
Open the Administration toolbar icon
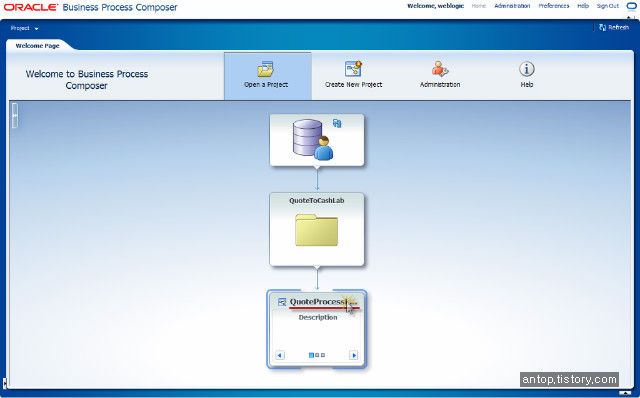pyautogui.click(x=440, y=69)
